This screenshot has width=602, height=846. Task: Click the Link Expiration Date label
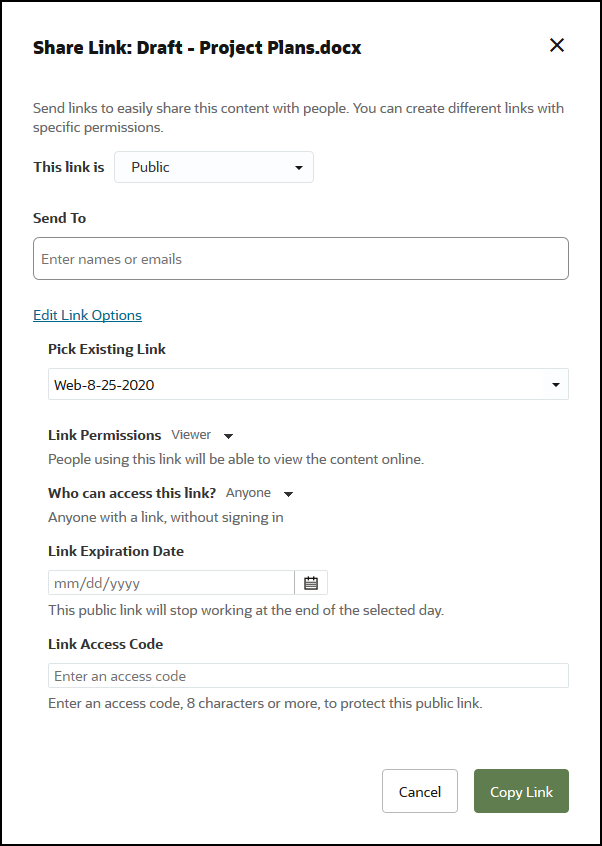(x=116, y=551)
